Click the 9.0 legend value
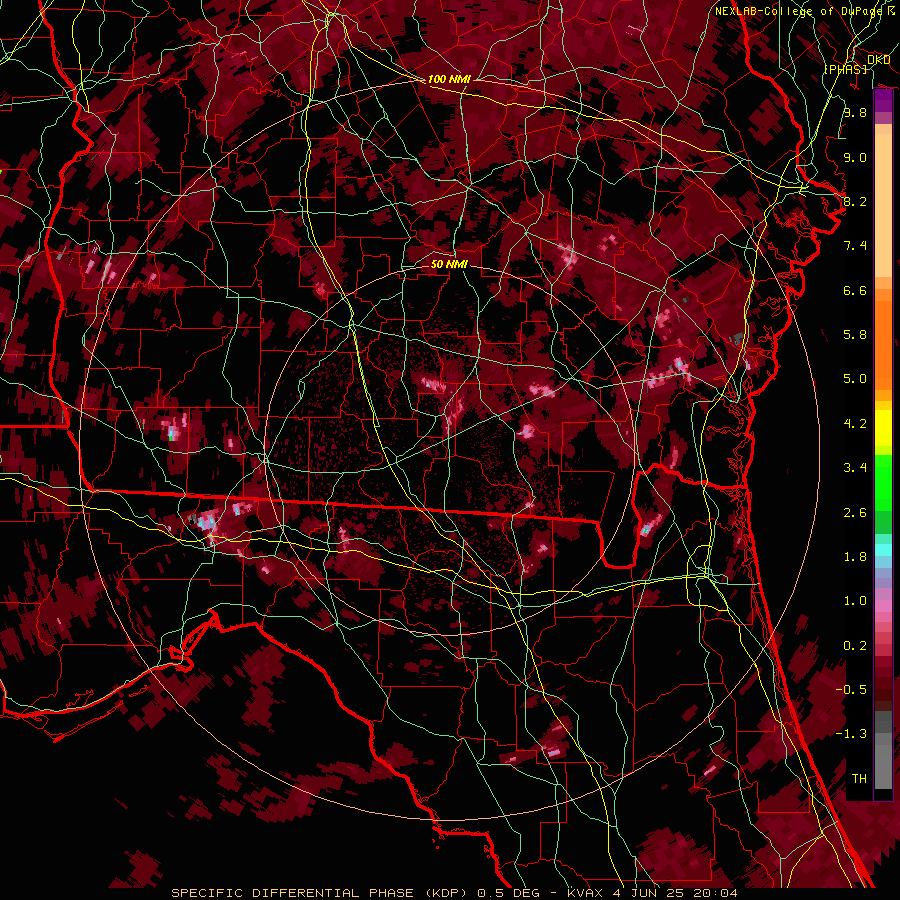The width and height of the screenshot is (900, 900). click(855, 157)
